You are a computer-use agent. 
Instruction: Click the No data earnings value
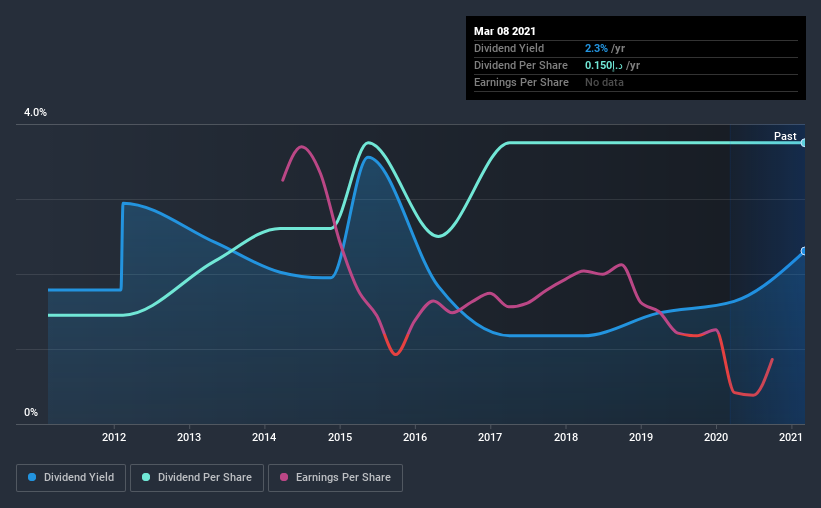pos(604,82)
